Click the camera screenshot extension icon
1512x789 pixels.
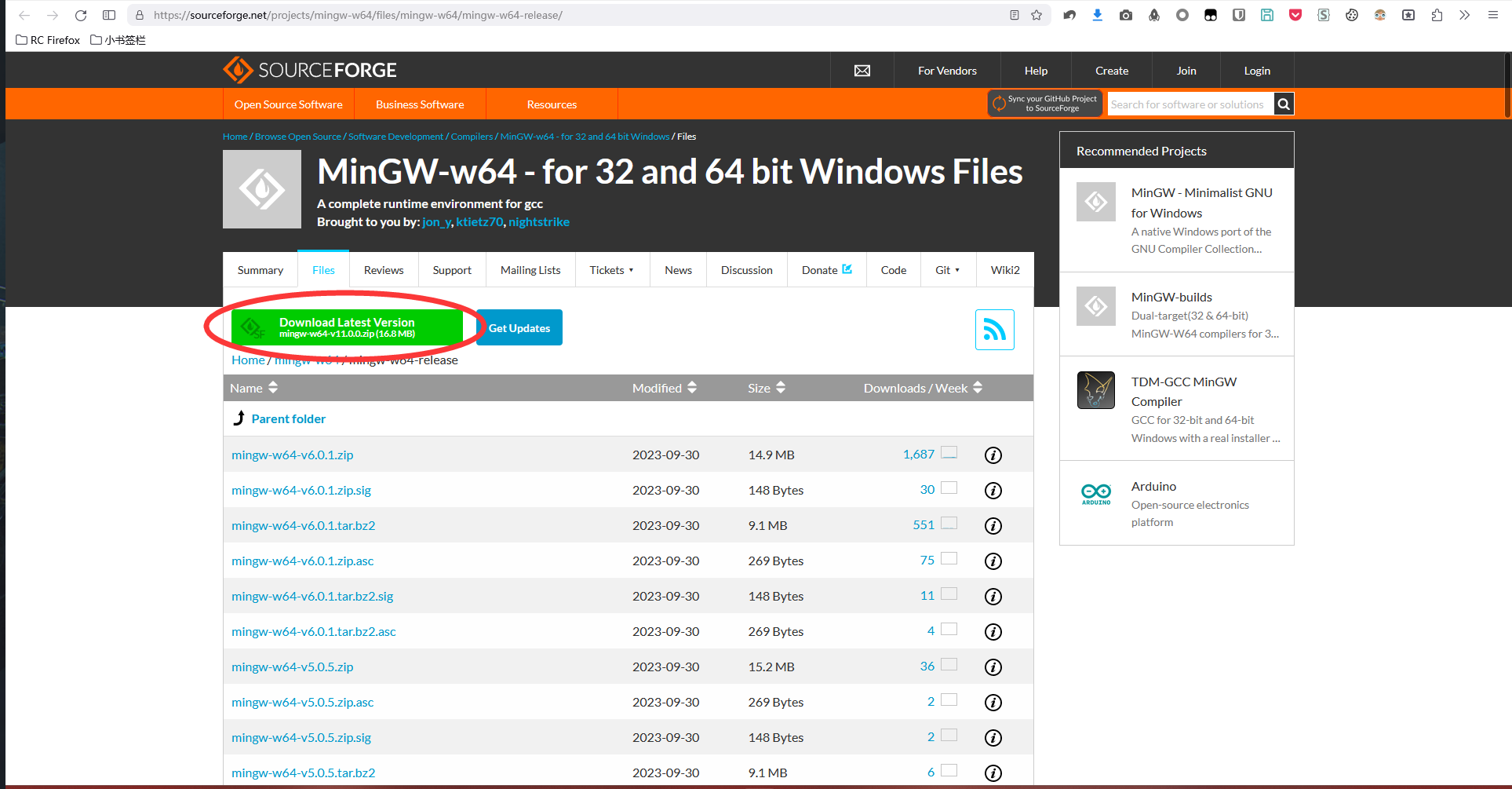[1126, 15]
